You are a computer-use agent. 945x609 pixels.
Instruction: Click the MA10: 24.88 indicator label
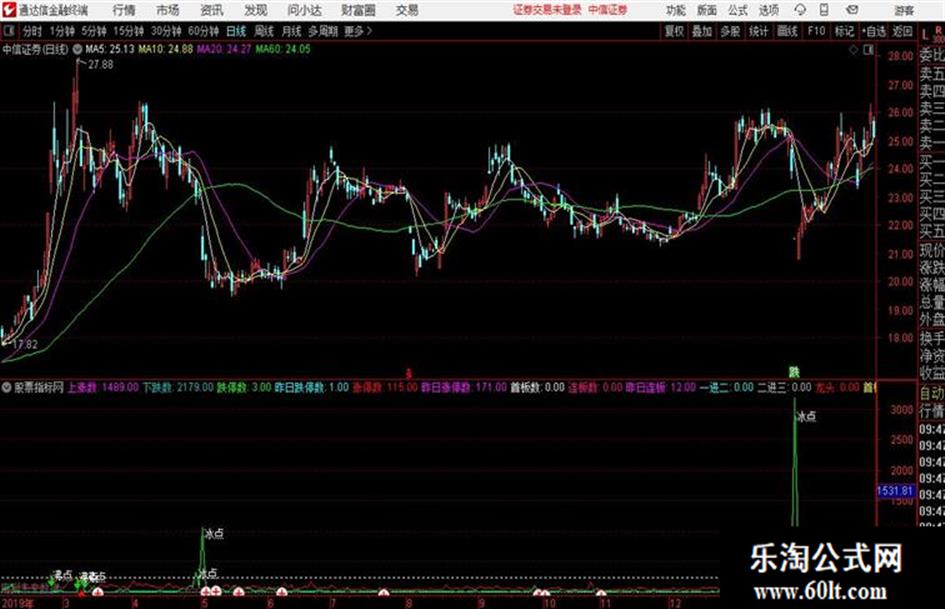166,49
